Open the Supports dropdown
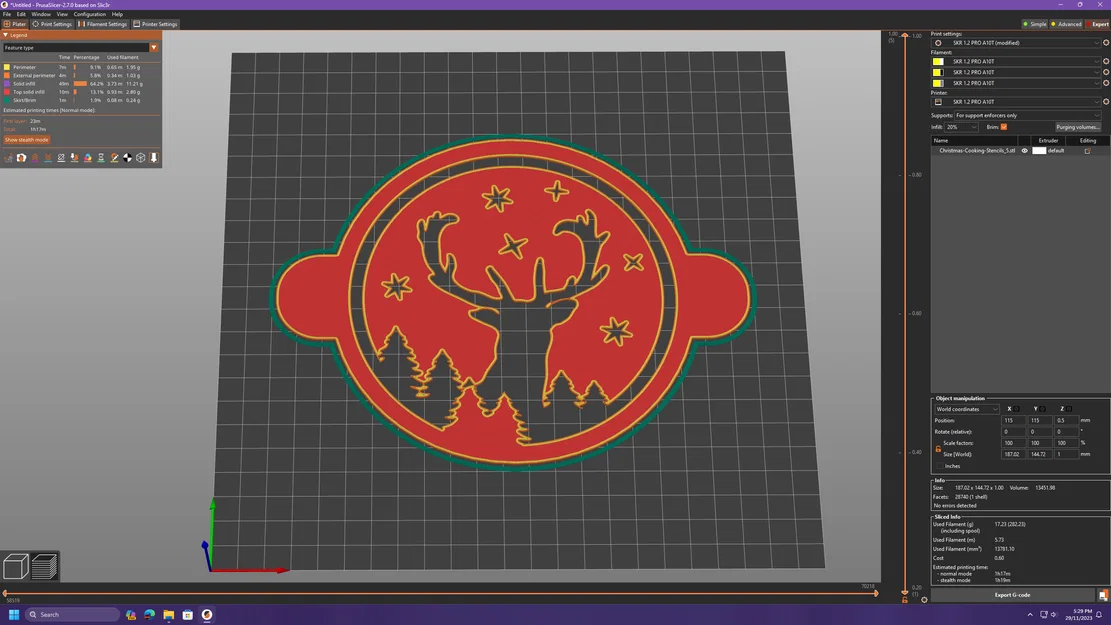 pos(1027,116)
